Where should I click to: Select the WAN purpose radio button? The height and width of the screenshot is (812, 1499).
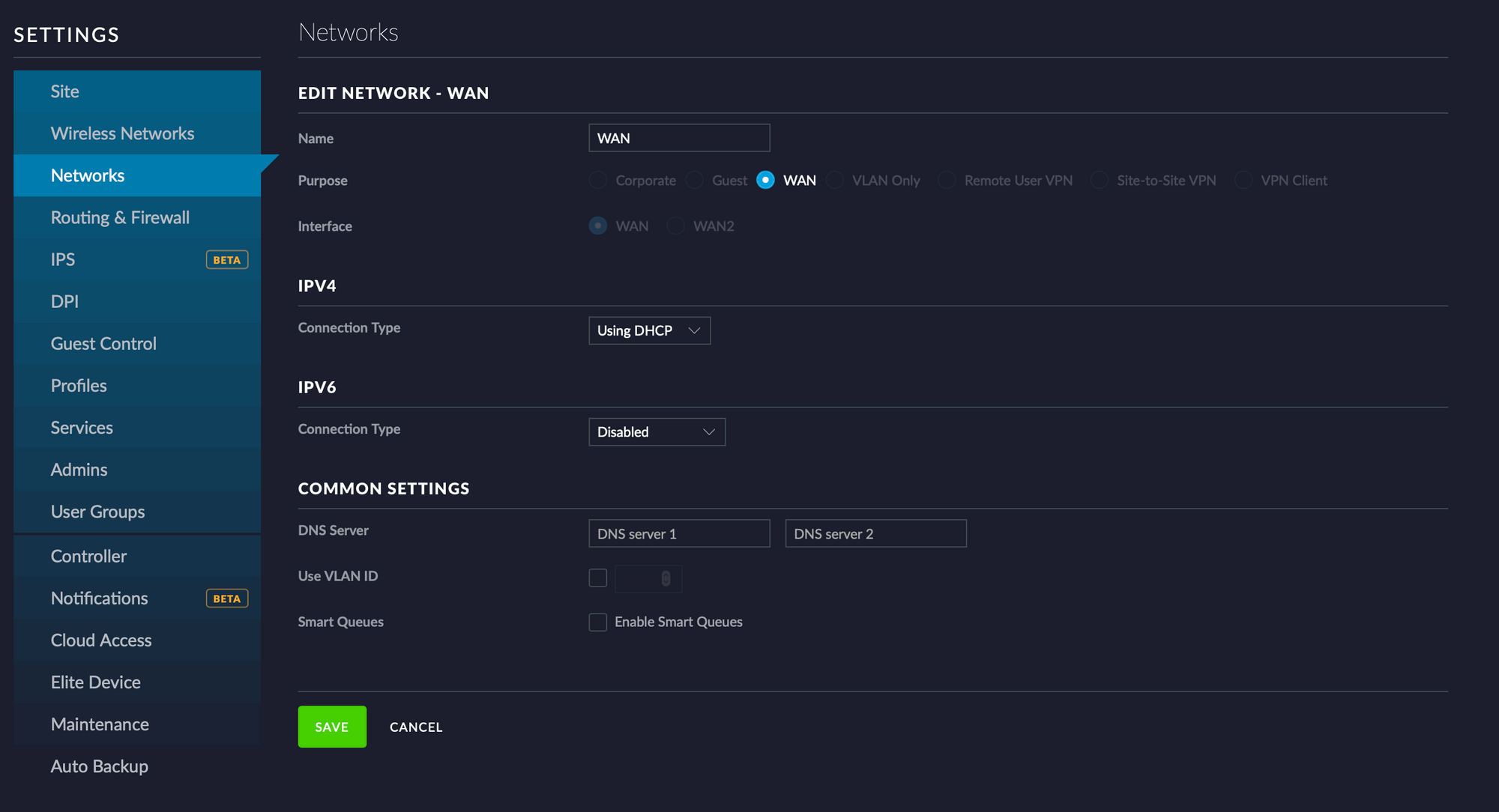[x=765, y=181]
